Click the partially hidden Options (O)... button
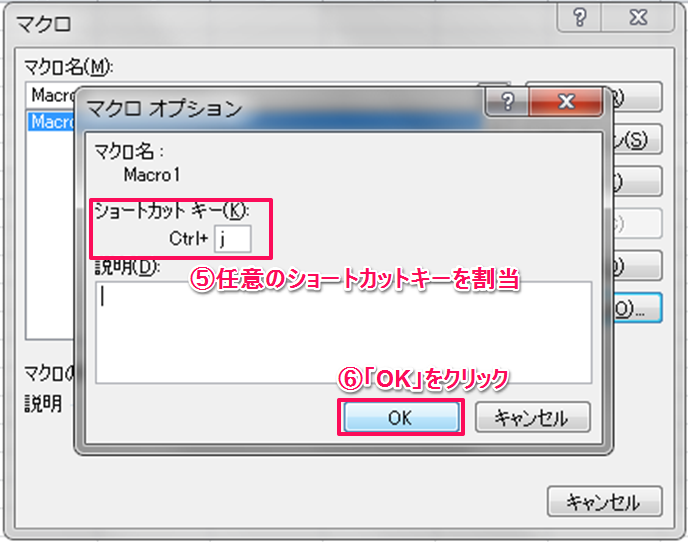This screenshot has height=542, width=688. [x=637, y=309]
